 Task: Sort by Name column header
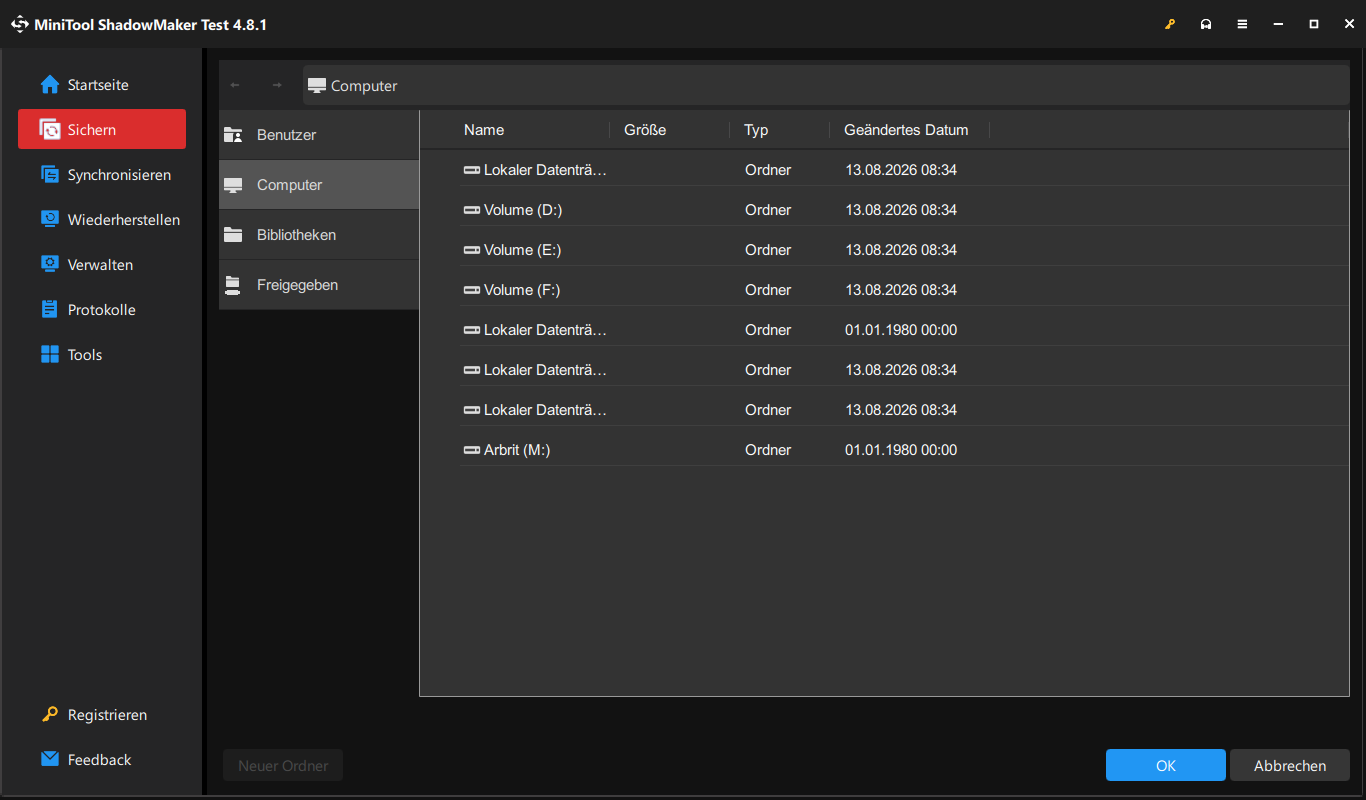coord(484,130)
